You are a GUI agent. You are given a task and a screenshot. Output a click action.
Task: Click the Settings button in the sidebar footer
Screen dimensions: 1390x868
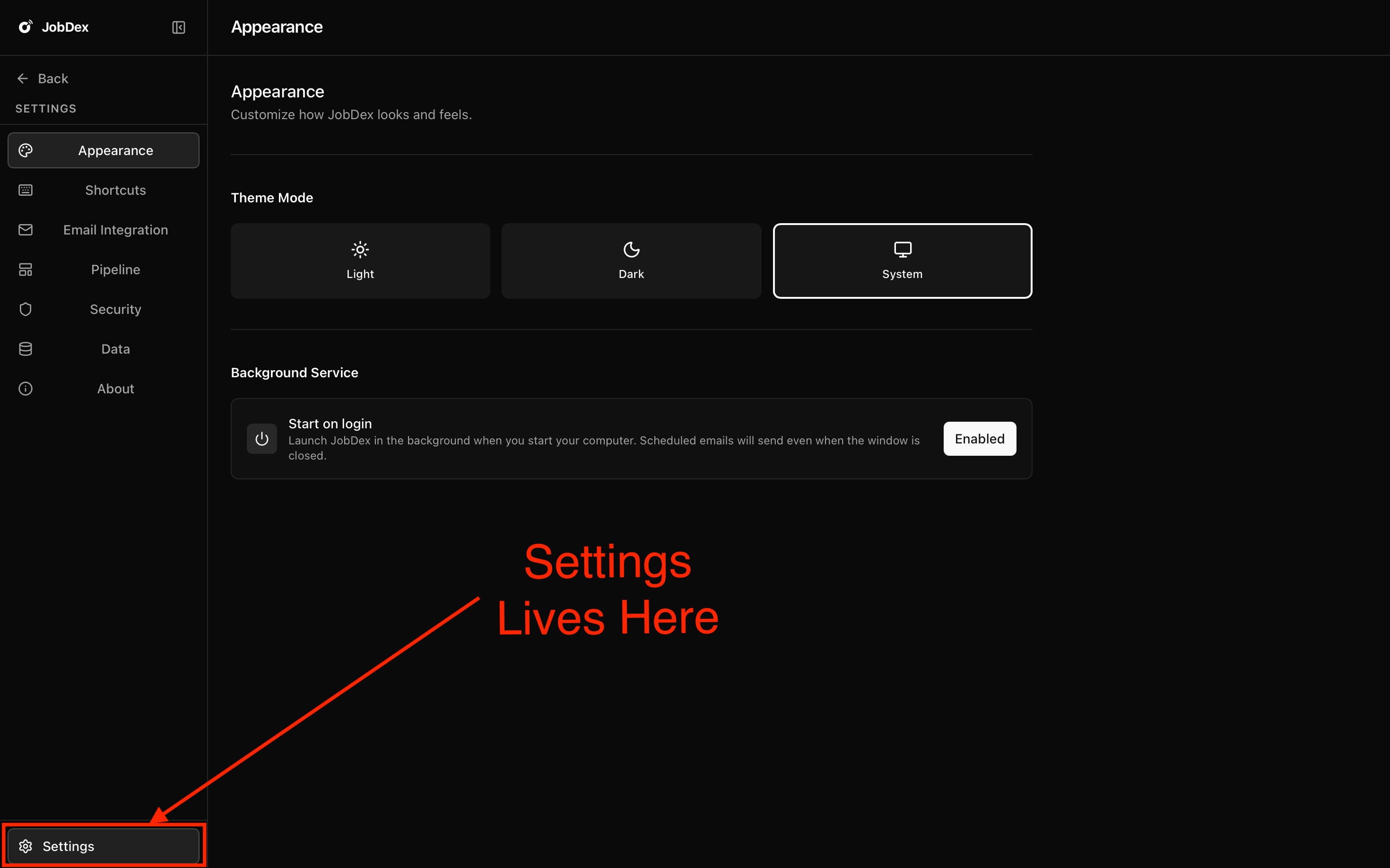point(104,846)
